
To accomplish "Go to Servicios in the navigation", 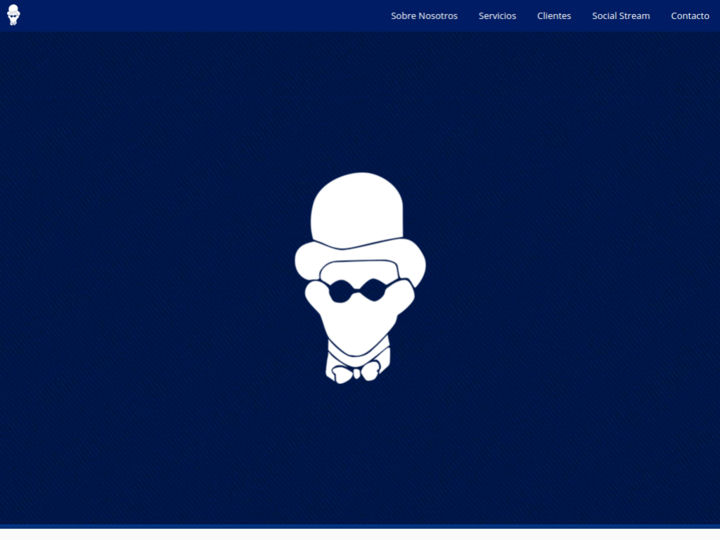I will [x=497, y=16].
